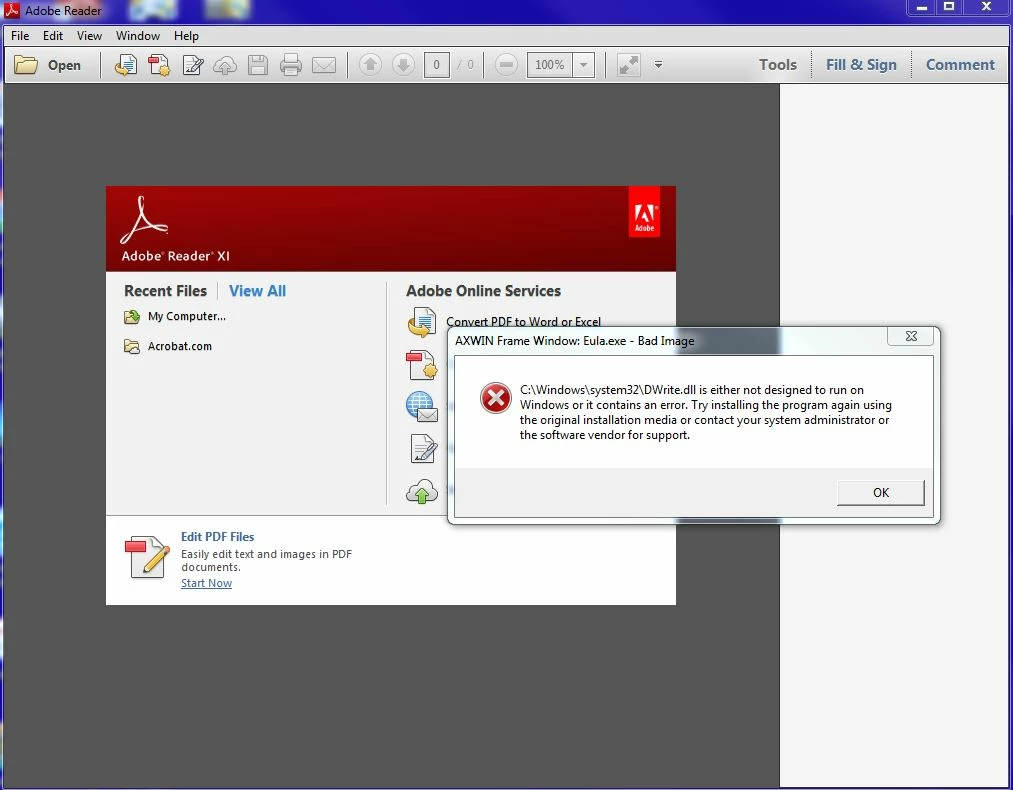Click OK in the Bad Image dialog
Viewport: 1013px width, 790px height.
(x=881, y=492)
